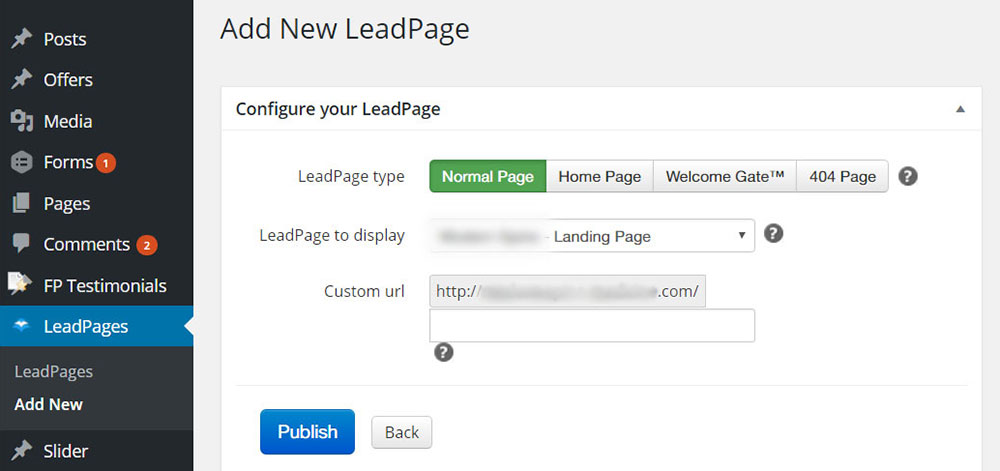
Task: Click the Offers pin icon
Action: [22, 80]
